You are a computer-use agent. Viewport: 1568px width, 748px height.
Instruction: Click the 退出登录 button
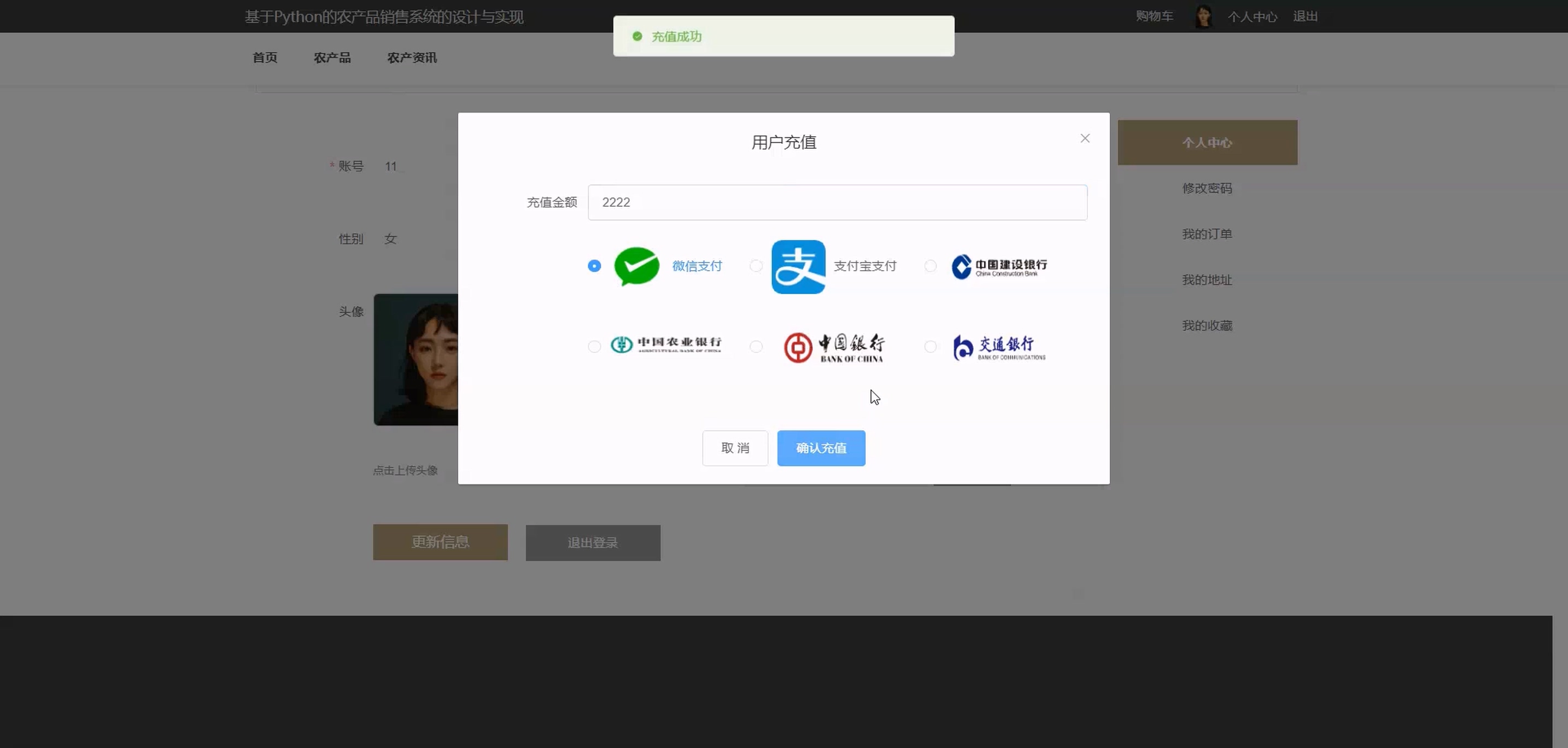tap(593, 543)
